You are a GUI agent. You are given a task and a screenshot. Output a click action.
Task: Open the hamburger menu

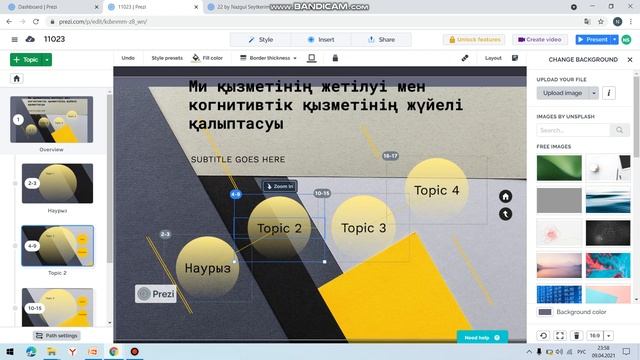click(15, 40)
